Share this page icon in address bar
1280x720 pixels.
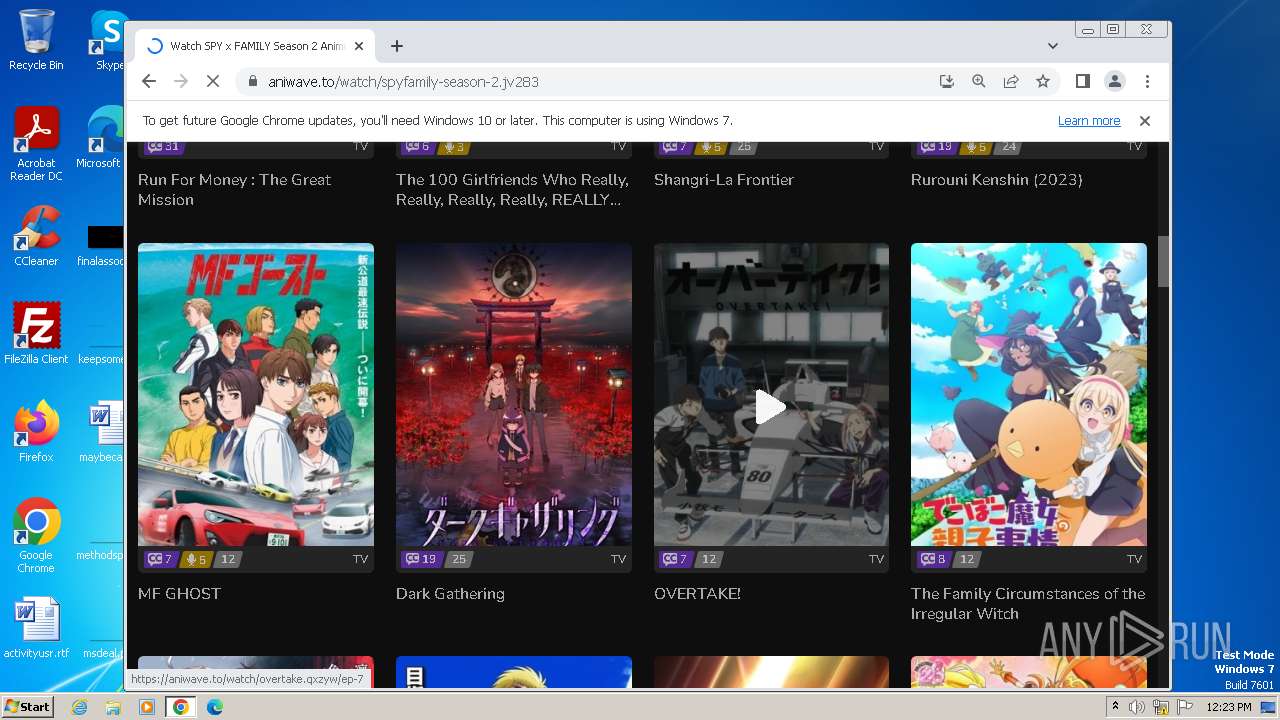point(1011,82)
